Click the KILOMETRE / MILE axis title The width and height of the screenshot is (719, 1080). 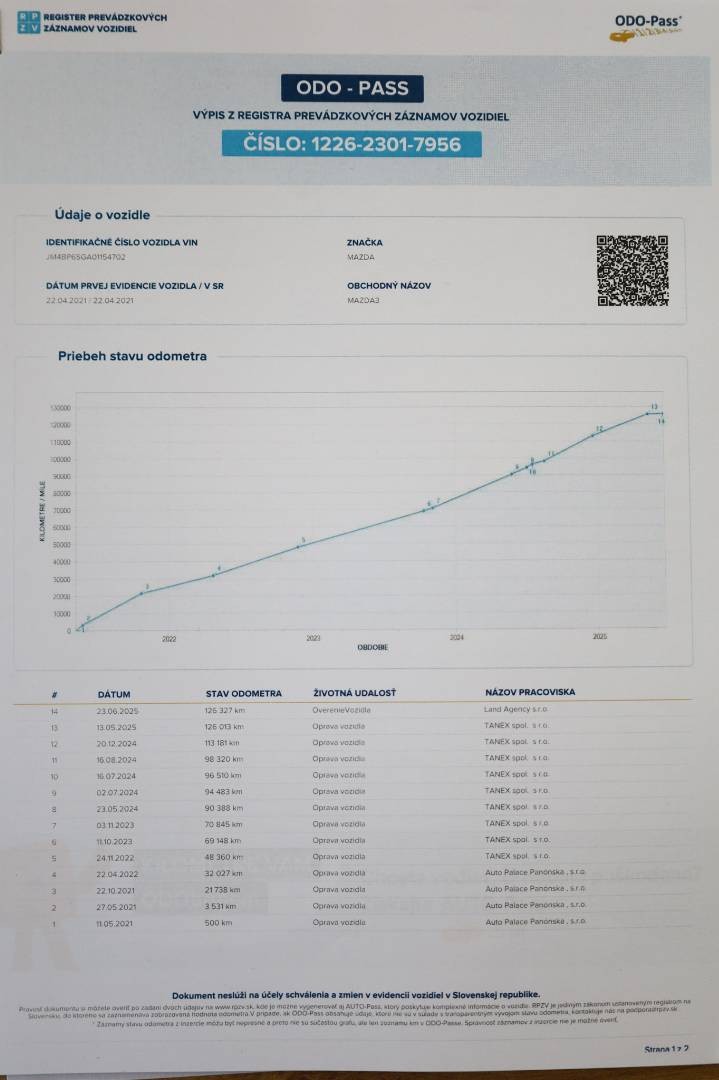[x=43, y=510]
